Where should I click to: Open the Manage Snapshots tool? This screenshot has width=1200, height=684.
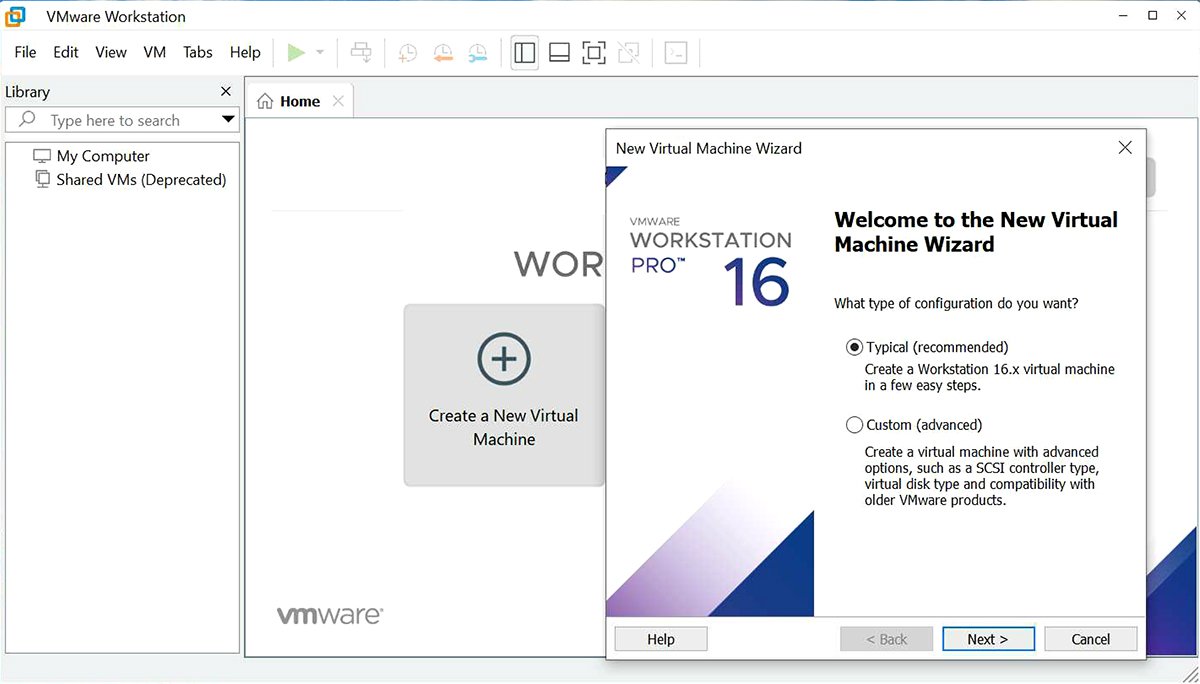click(478, 52)
